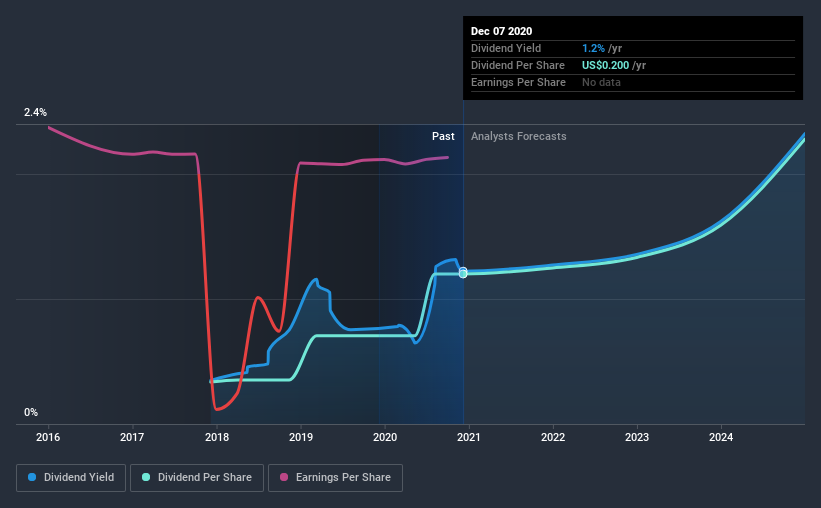Click the Dec 2020 data point marker
The image size is (821, 508).
click(x=463, y=272)
